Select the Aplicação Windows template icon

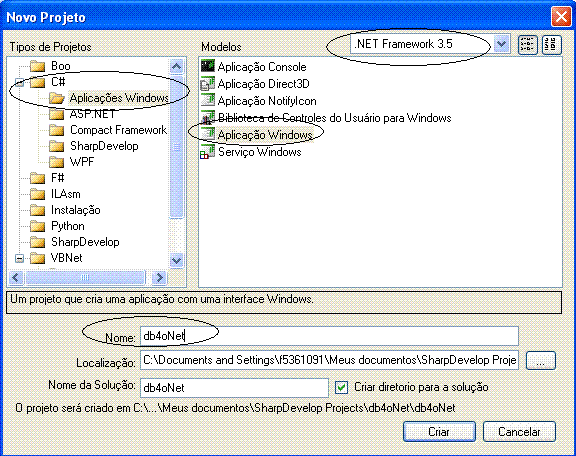coord(208,134)
